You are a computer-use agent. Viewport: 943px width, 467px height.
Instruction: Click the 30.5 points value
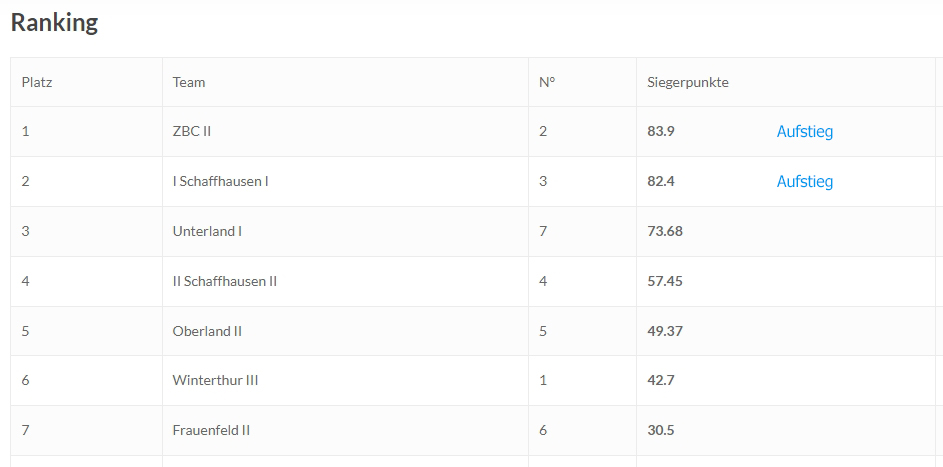661,430
